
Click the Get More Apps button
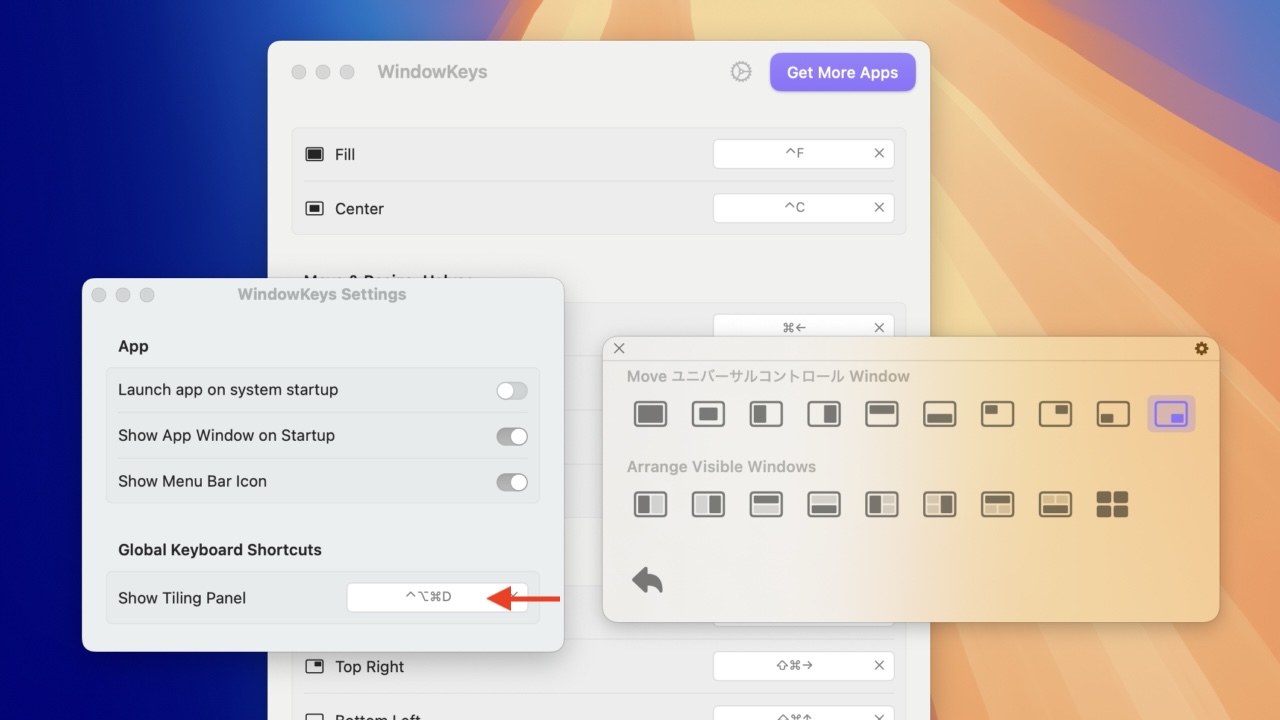coord(843,72)
